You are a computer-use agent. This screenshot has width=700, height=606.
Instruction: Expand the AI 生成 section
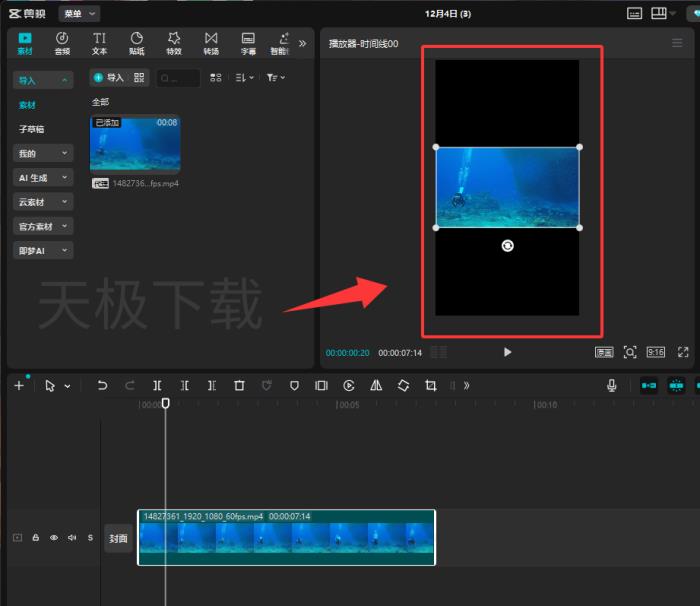pyautogui.click(x=43, y=177)
